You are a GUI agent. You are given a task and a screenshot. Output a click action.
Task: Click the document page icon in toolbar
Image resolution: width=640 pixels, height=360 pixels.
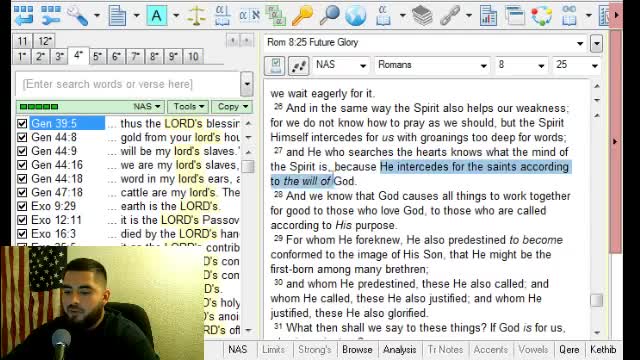[x=118, y=16]
